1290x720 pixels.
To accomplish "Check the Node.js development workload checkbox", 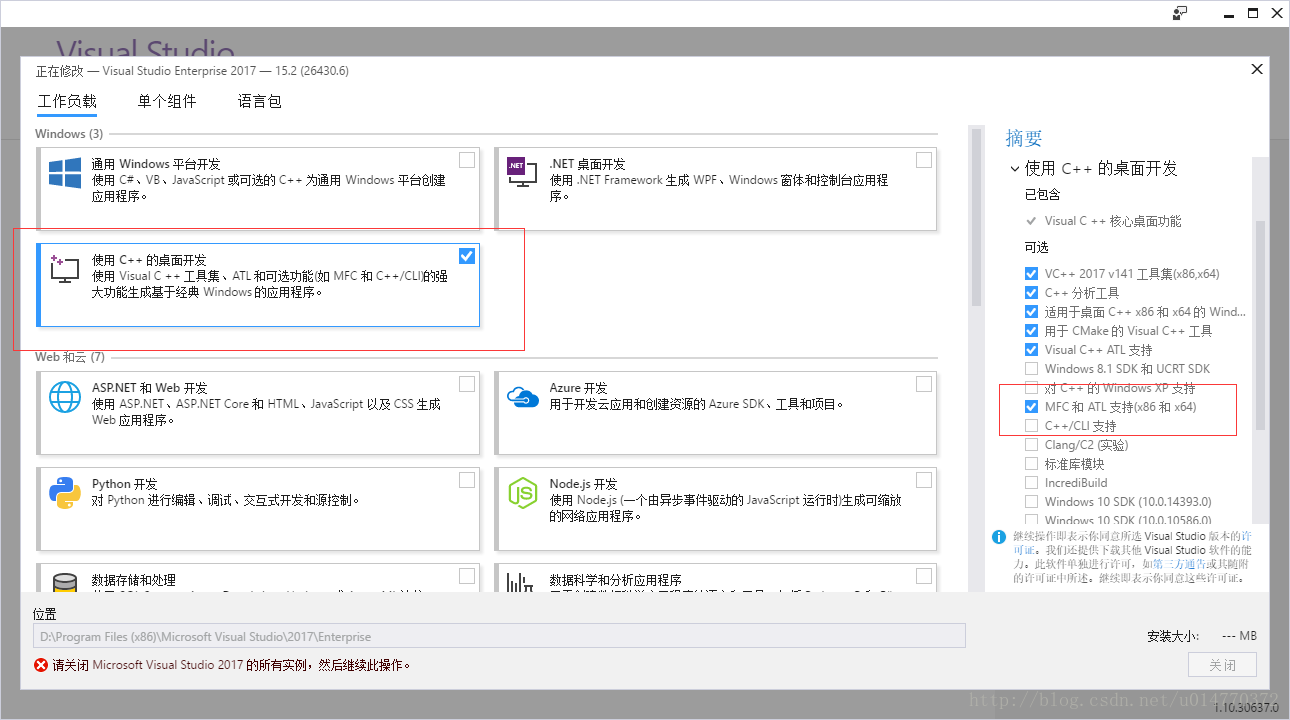I will click(x=924, y=480).
